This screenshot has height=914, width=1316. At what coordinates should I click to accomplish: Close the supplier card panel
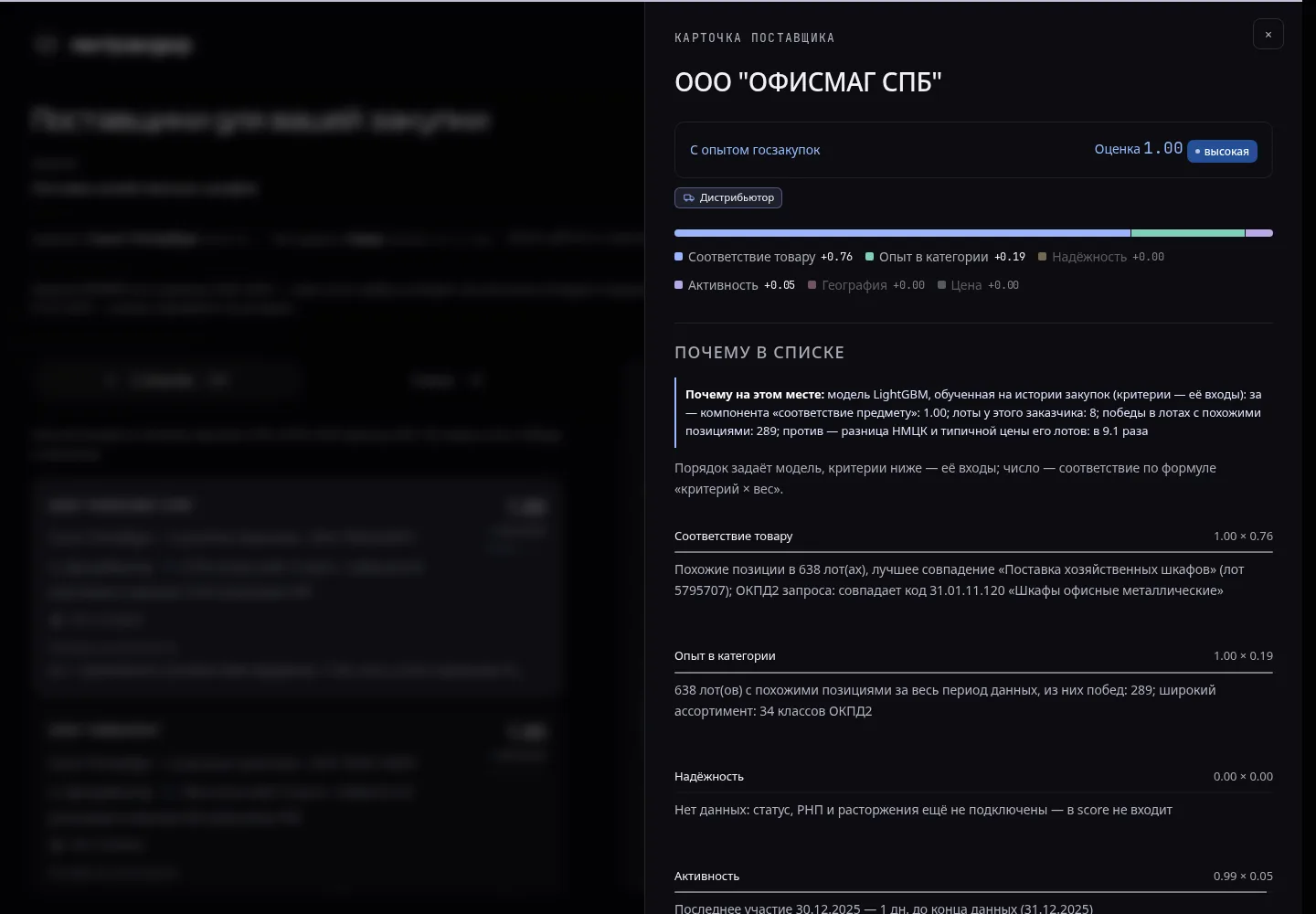pos(1268,34)
